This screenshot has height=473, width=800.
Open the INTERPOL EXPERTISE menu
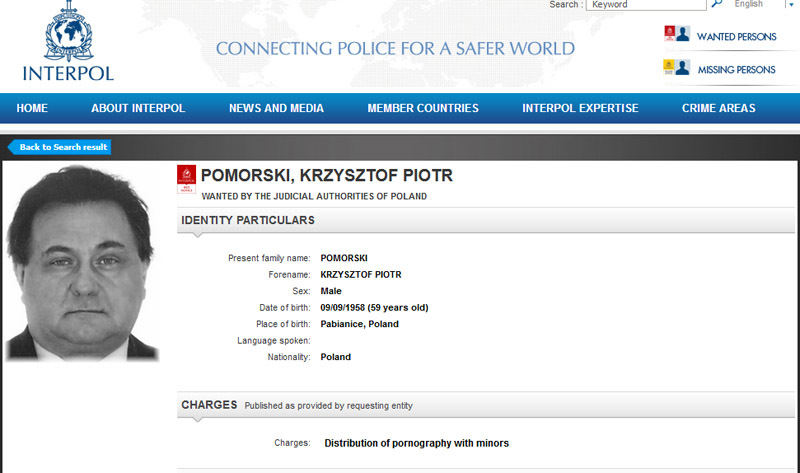[580, 108]
